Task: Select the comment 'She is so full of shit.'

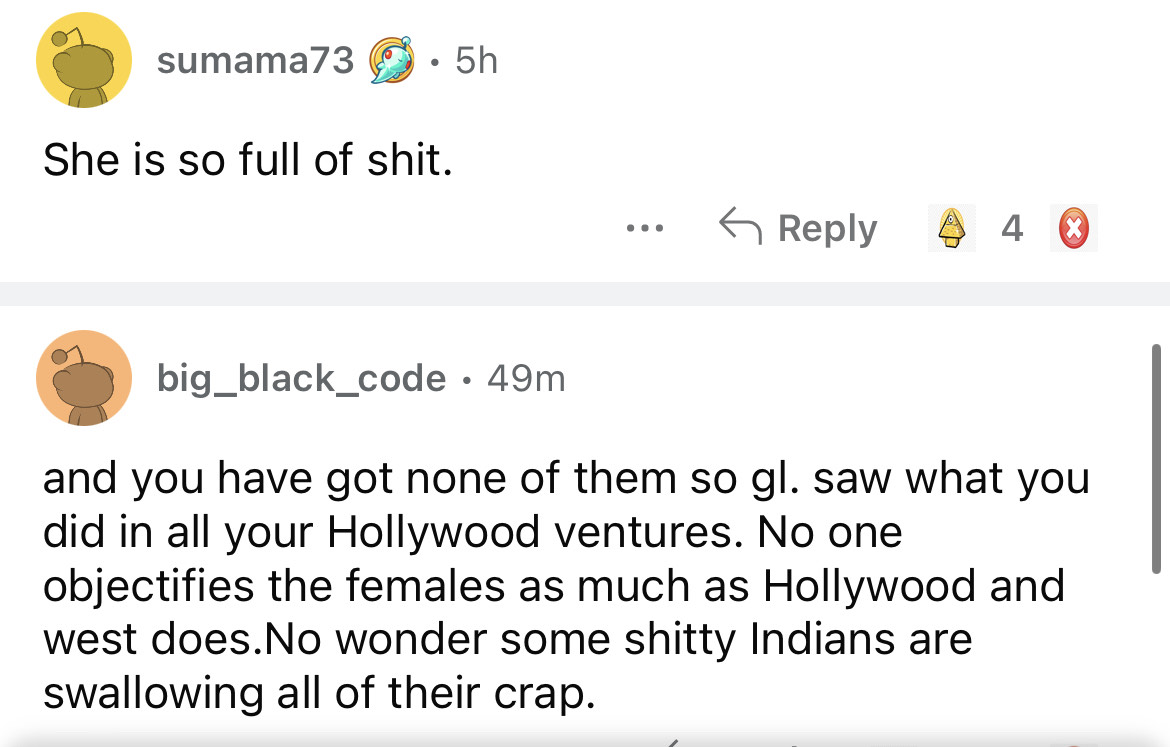Action: (248, 160)
